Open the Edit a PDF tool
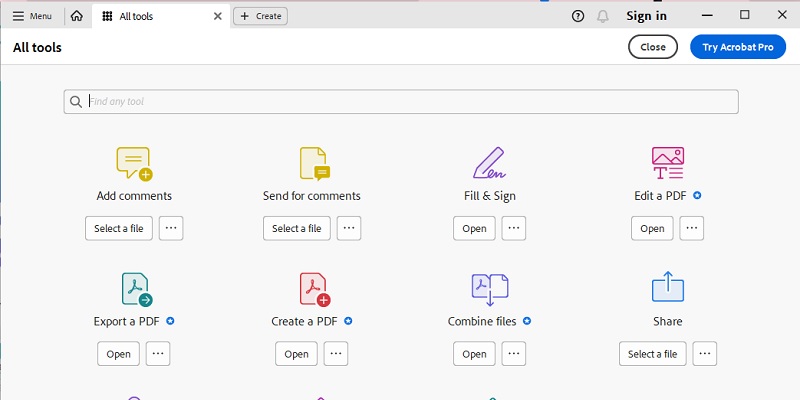The image size is (800, 400). (652, 229)
